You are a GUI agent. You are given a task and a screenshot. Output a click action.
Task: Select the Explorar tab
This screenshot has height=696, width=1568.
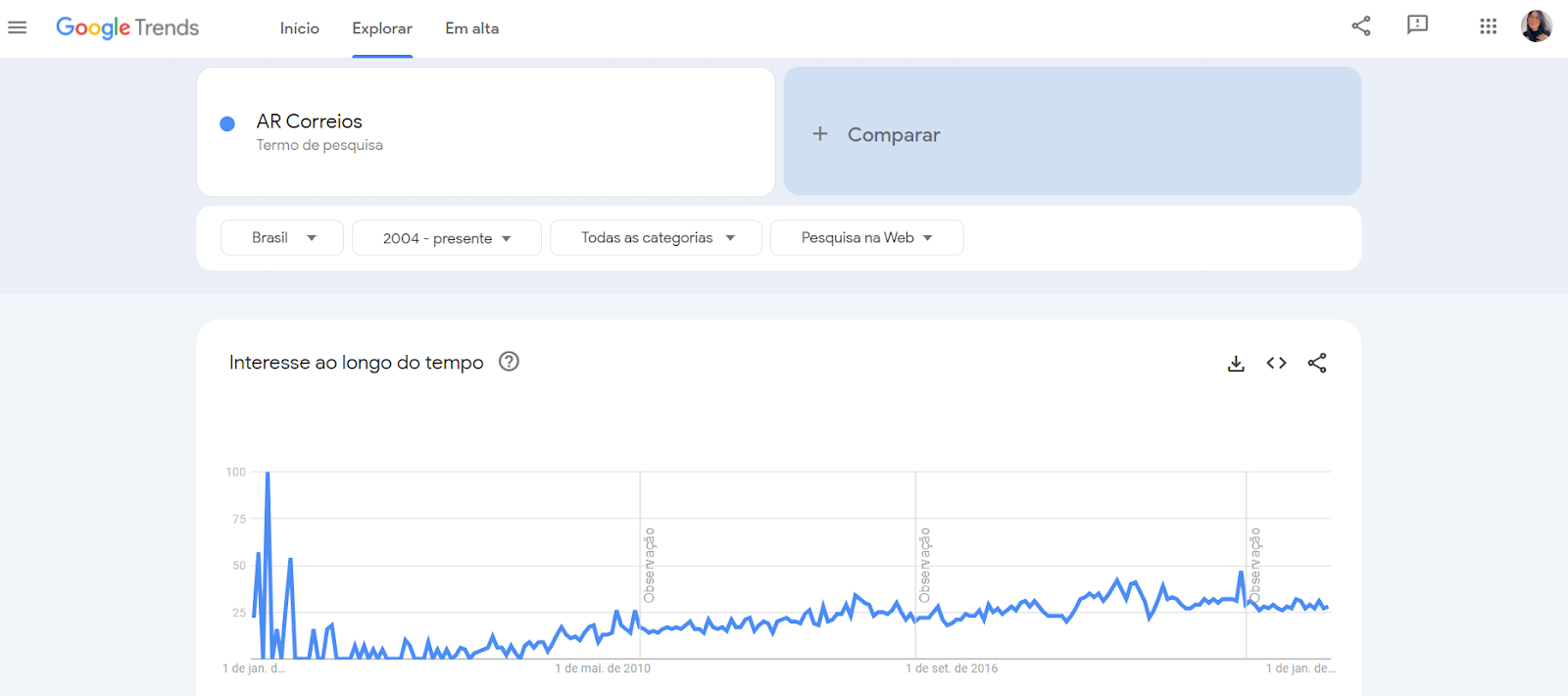tap(382, 28)
